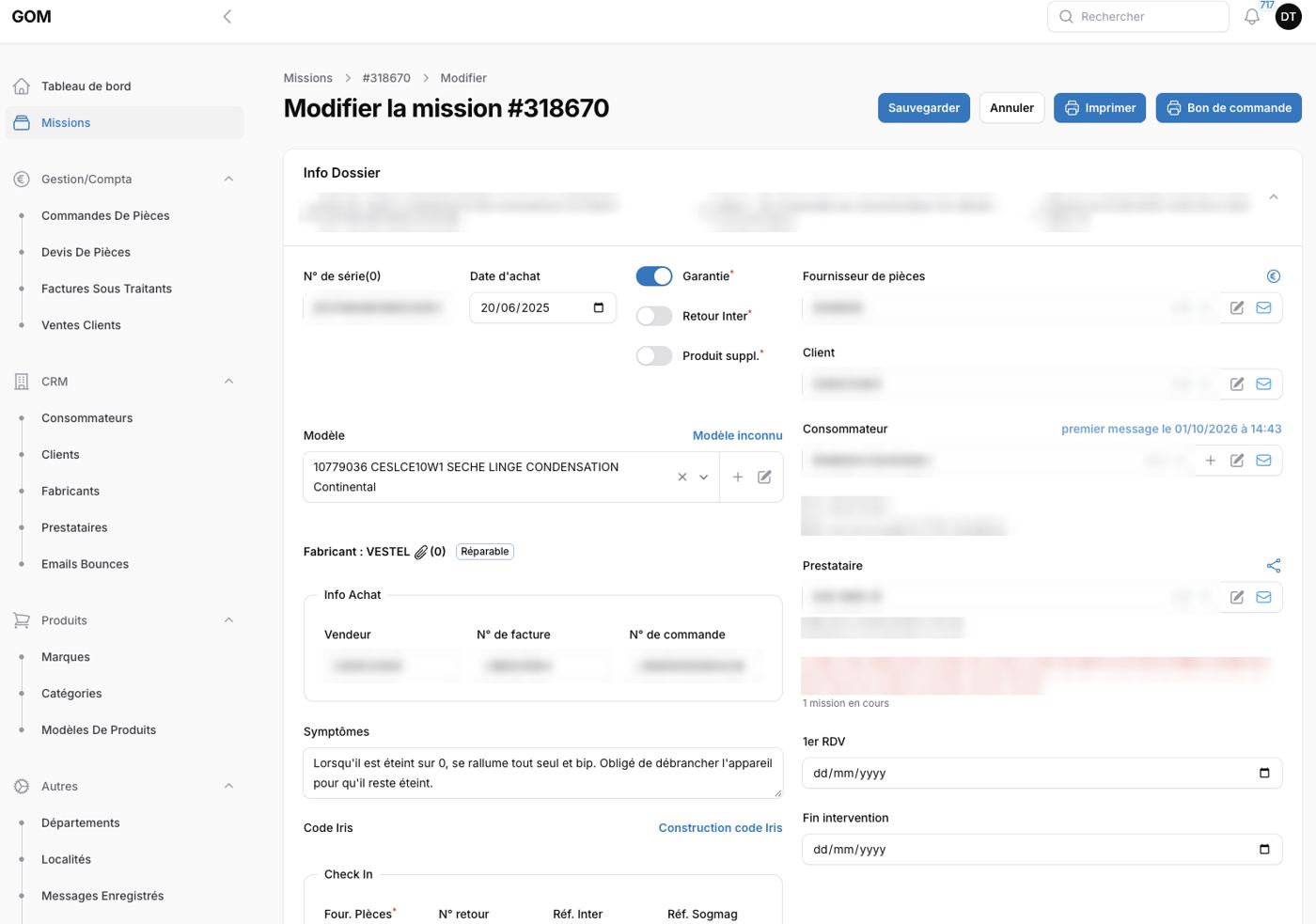Open Commandes De Pièces page

point(105,215)
